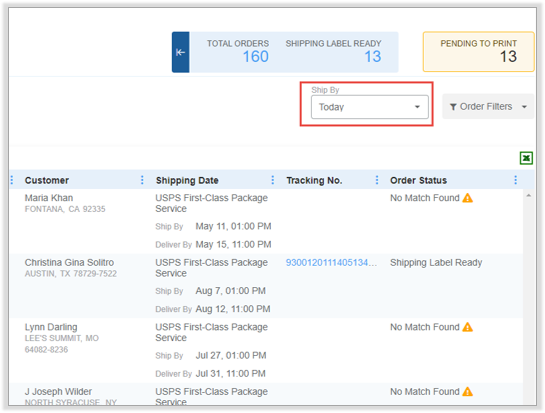The image size is (545, 413).
Task: Export orders using the Excel icon
Action: (526, 158)
